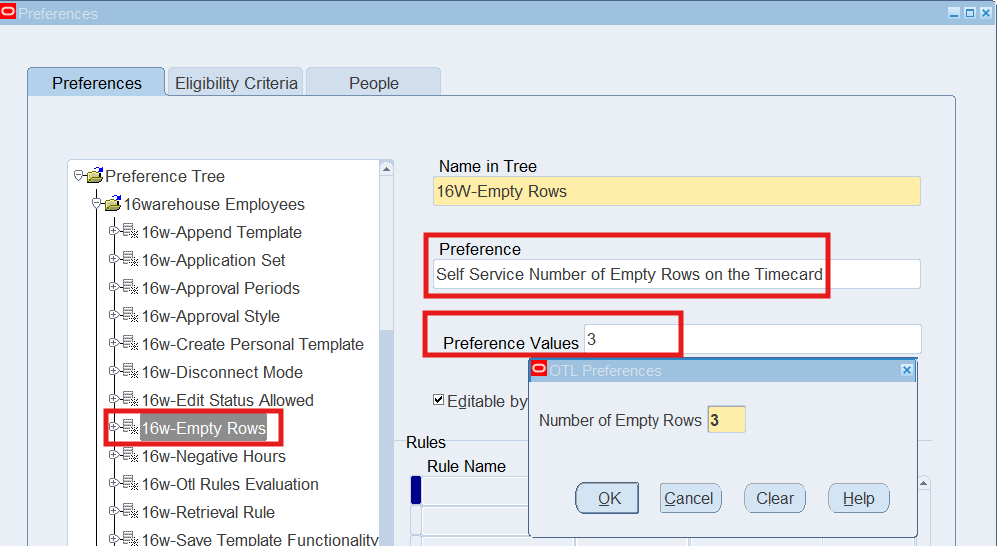Image resolution: width=1000 pixels, height=546 pixels.
Task: Click the Cancel button in the dialog
Action: click(690, 498)
